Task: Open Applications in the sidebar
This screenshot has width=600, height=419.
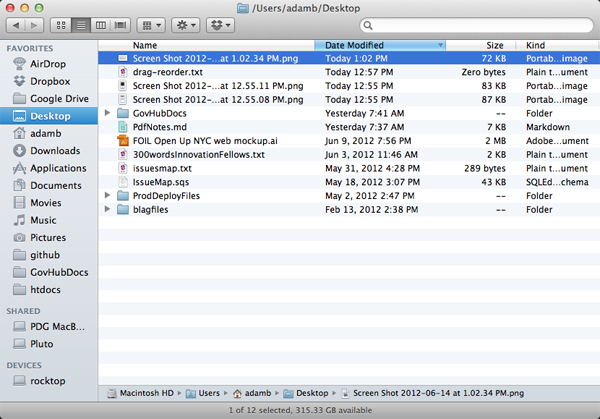Action: pyautogui.click(x=49, y=168)
